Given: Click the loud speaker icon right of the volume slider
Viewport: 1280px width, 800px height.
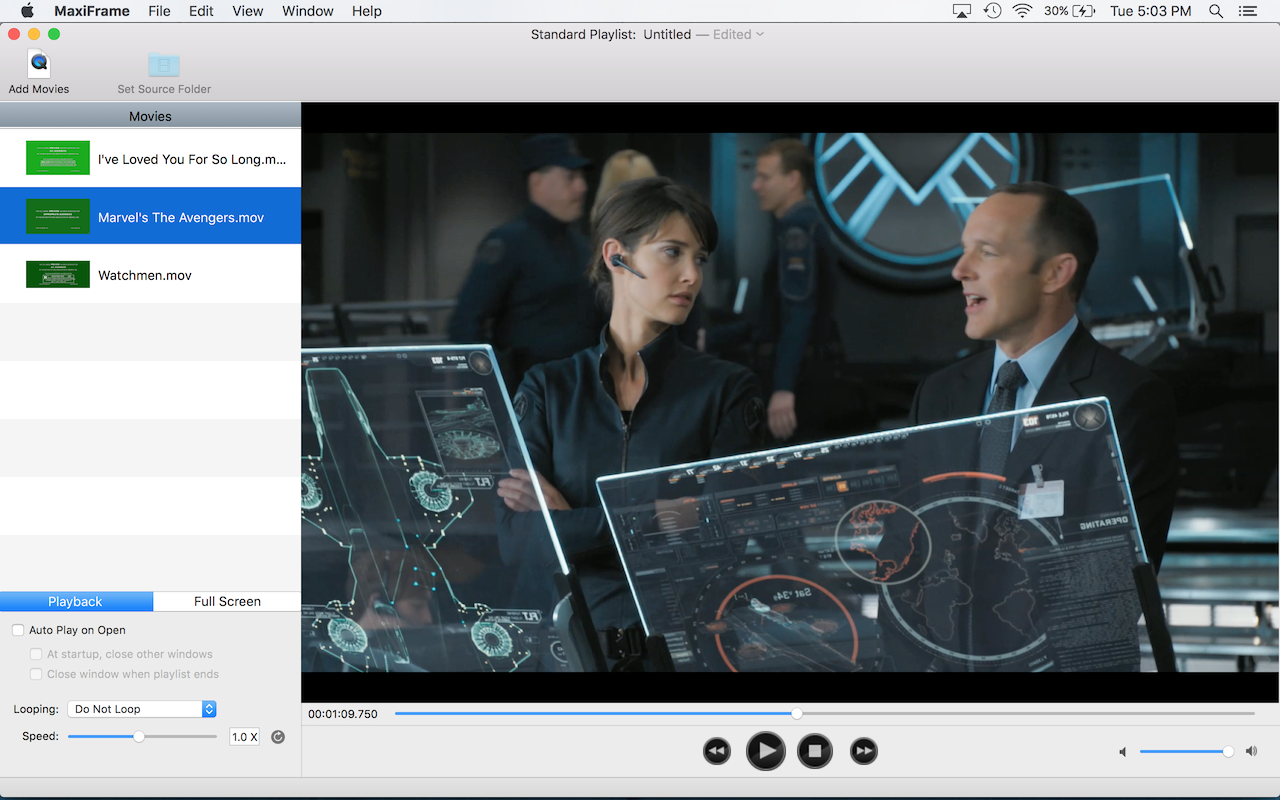Looking at the screenshot, I should [1251, 751].
